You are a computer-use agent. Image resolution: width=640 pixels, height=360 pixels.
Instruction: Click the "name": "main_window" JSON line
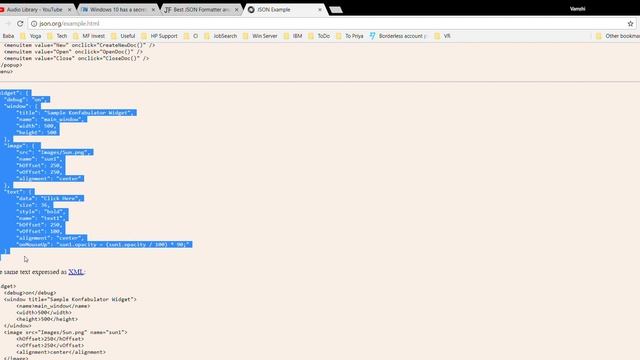[51, 119]
